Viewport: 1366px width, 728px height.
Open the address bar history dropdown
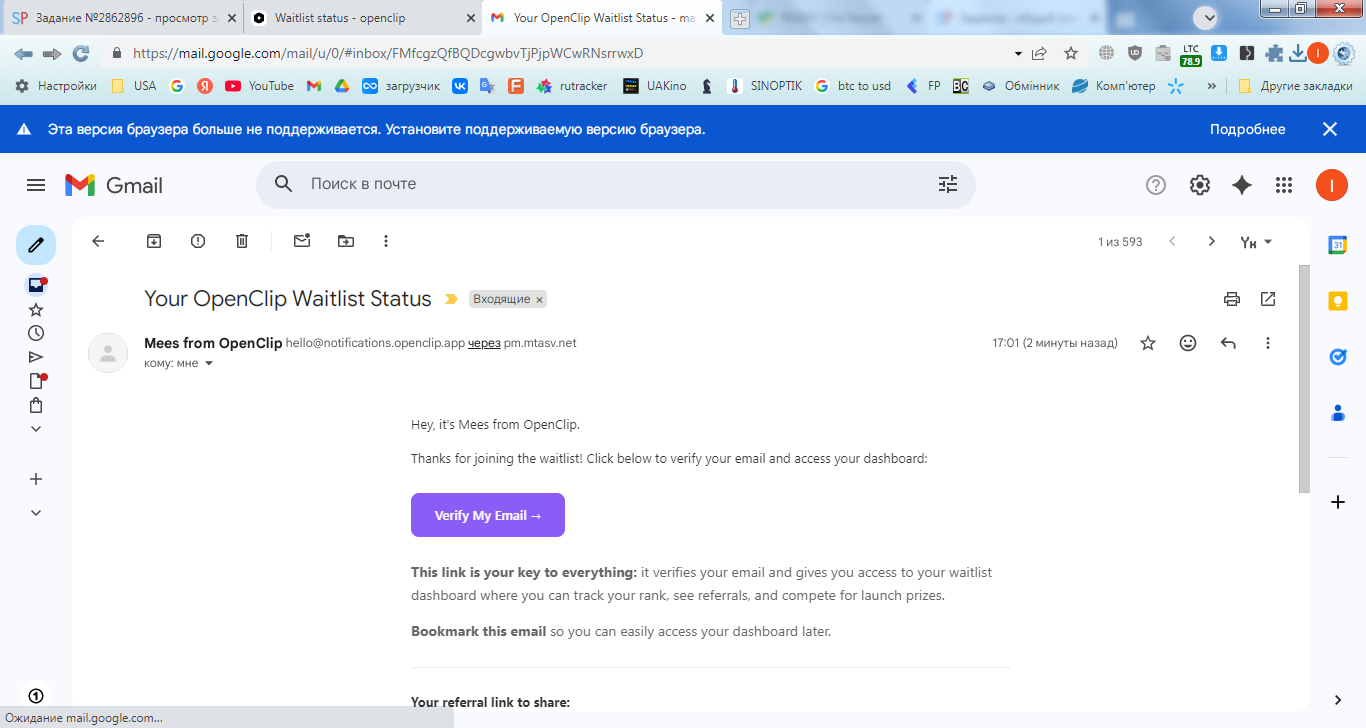point(1018,53)
